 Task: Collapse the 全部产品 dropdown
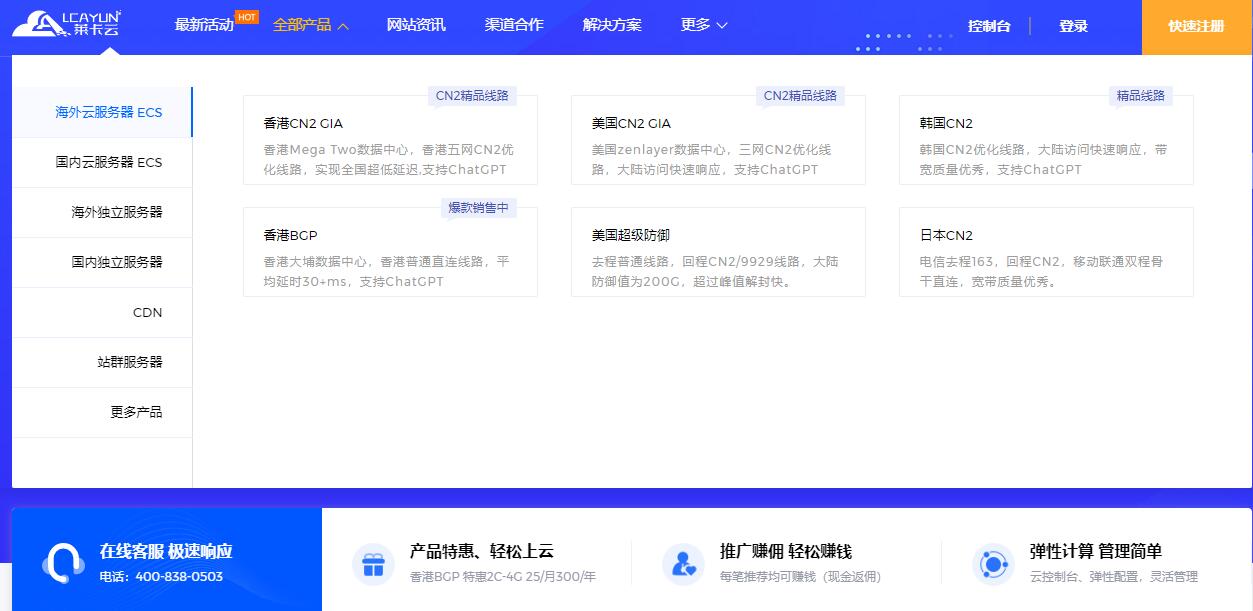[311, 25]
